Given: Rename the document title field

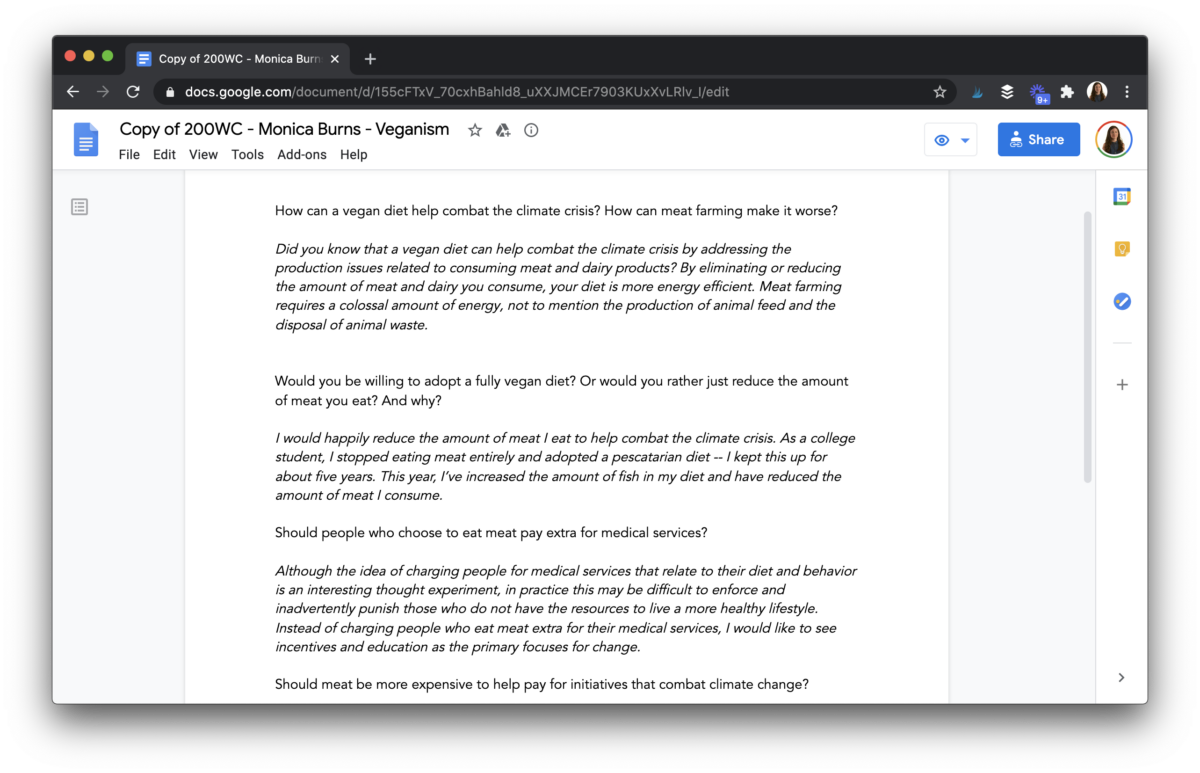Looking at the screenshot, I should [x=283, y=129].
